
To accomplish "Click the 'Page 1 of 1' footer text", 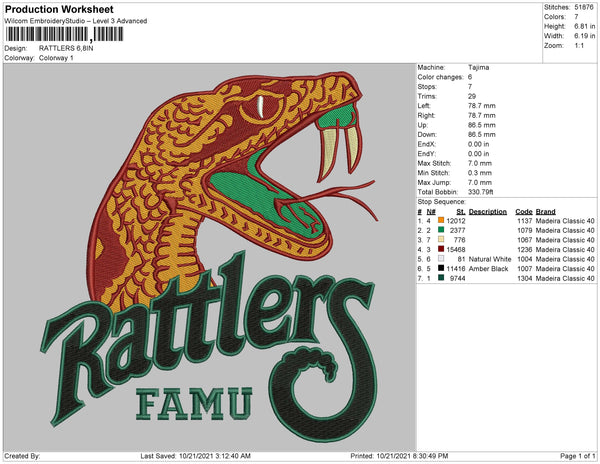I will 577,456.
